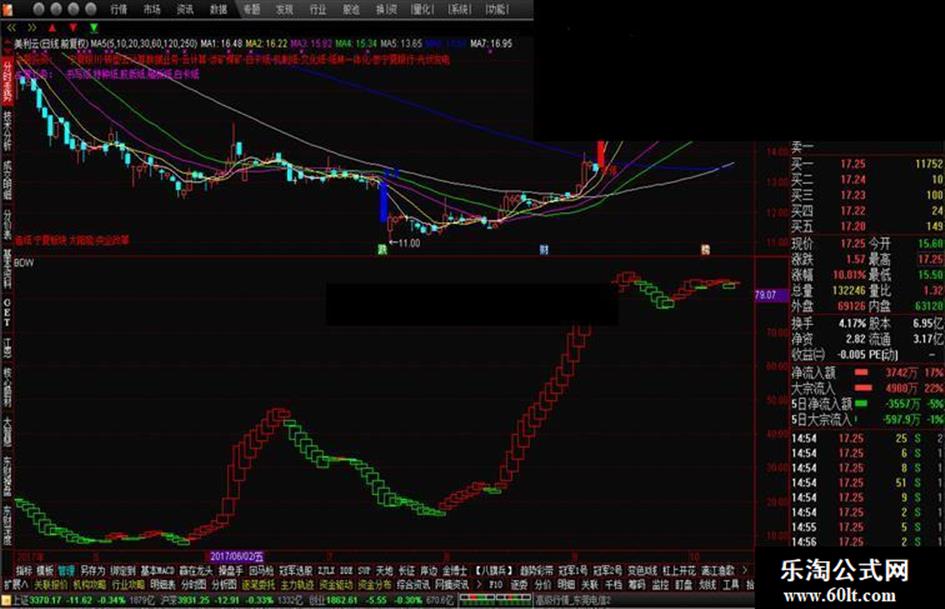This screenshot has height=609, width=945.
Task: Click the first gray round button in title bar
Action: tap(39, 8)
